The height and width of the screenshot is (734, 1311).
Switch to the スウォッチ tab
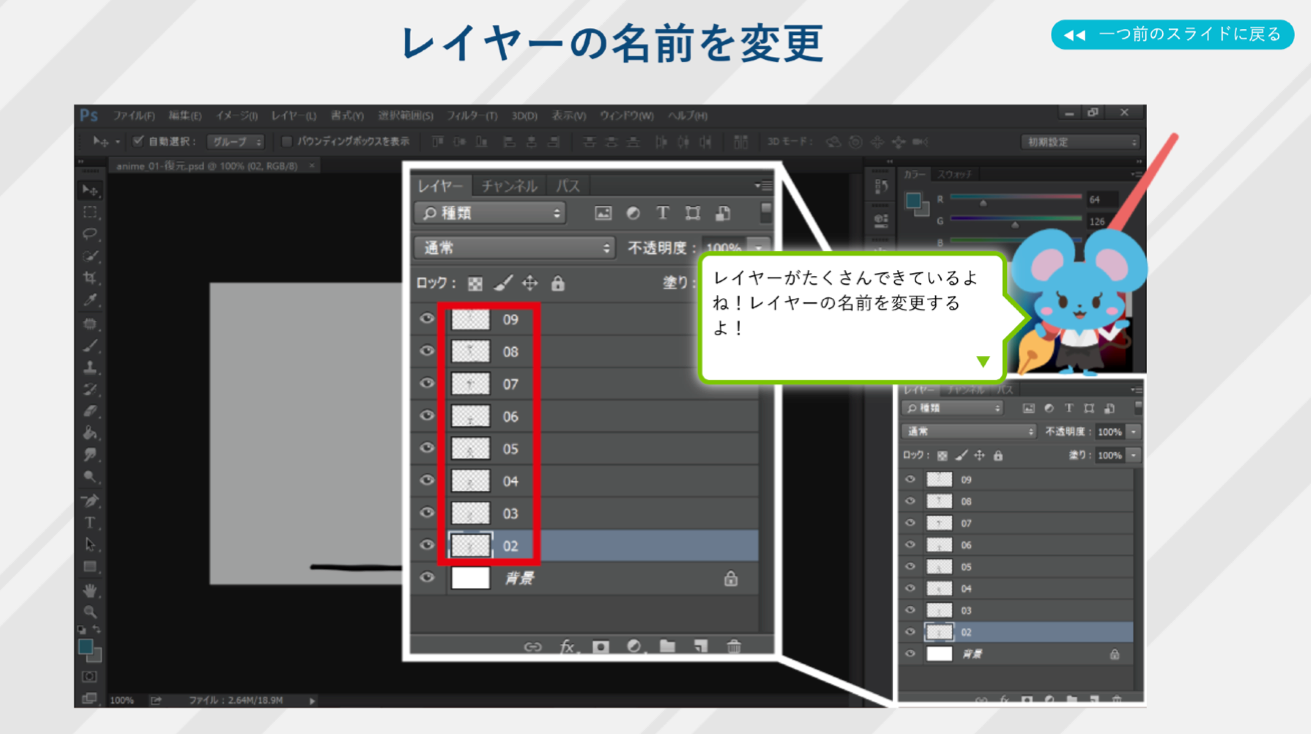[955, 175]
